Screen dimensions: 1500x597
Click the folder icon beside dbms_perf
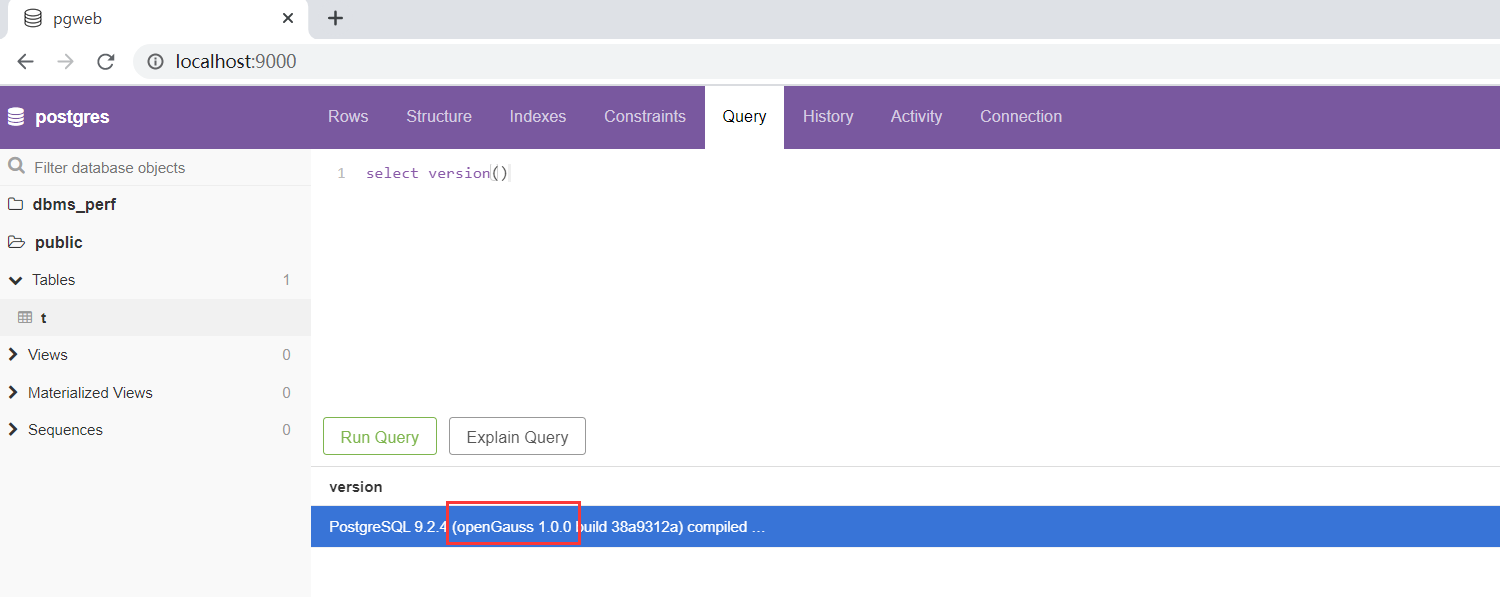coord(15,204)
